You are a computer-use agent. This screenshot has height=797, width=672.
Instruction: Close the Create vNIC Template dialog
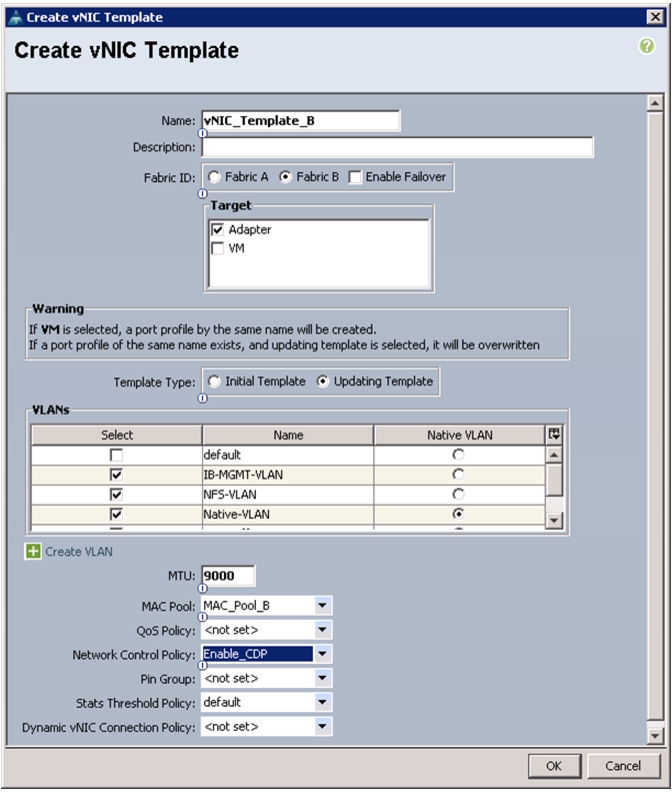tap(656, 17)
